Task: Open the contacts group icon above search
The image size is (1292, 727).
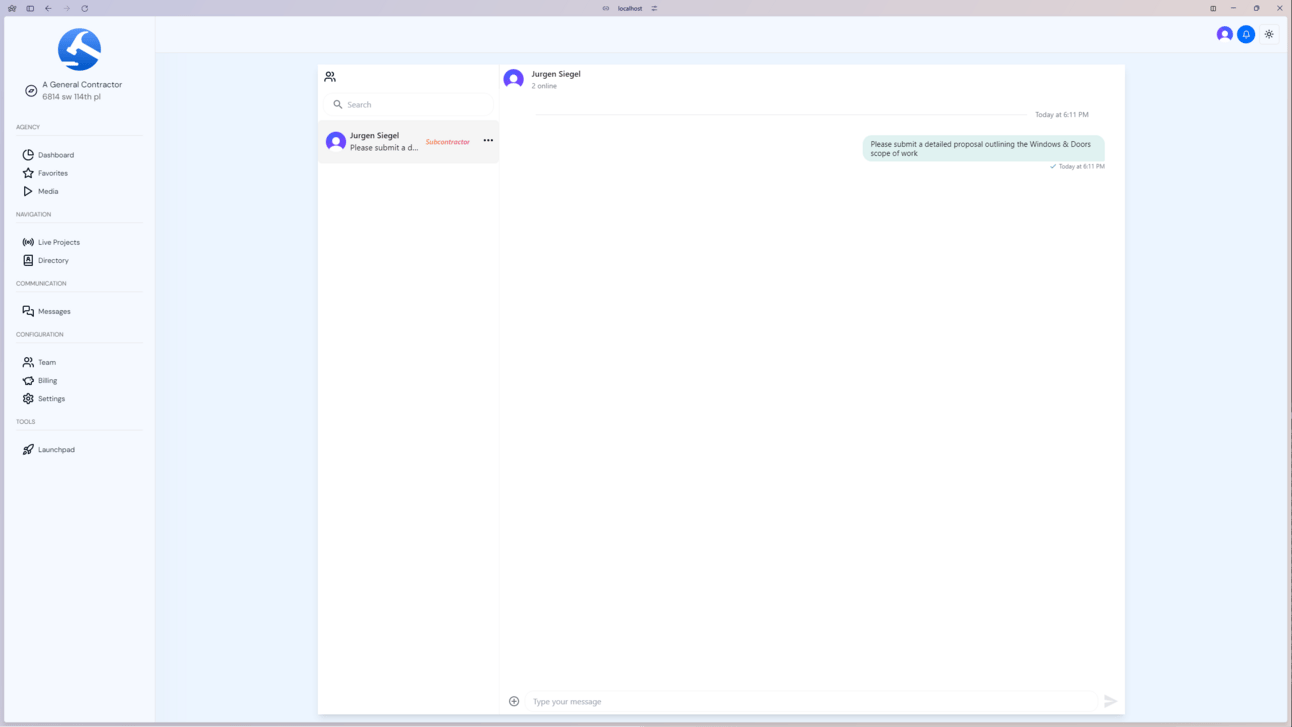Action: 330,76
